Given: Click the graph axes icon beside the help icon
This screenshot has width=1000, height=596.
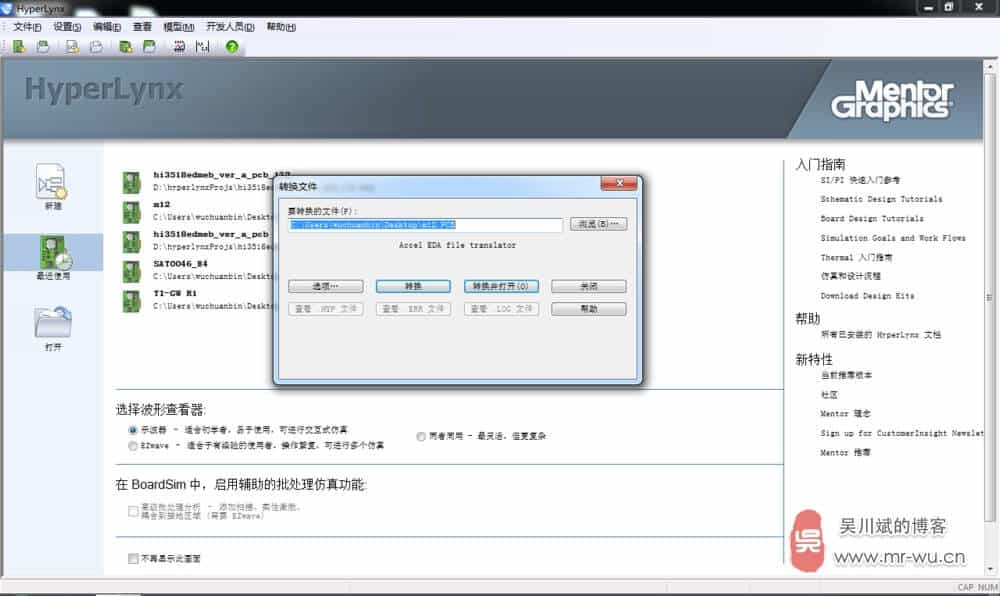Looking at the screenshot, I should pos(202,47).
